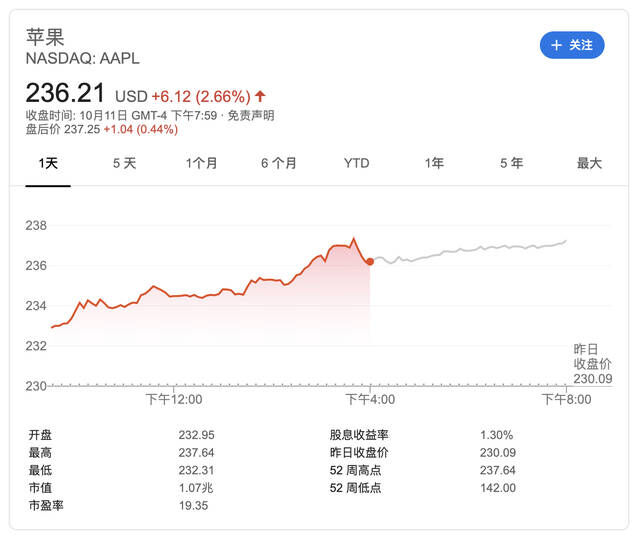Select the 1天 time range tab
Image resolution: width=640 pixels, height=539 pixels.
point(48,163)
